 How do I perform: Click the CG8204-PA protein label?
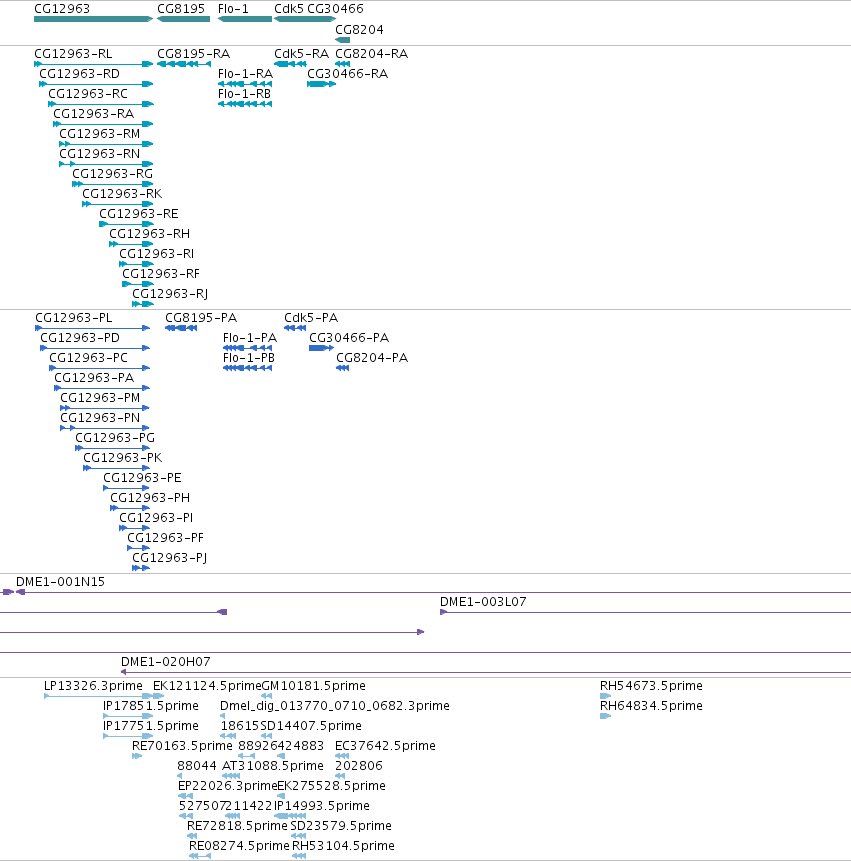click(x=372, y=358)
